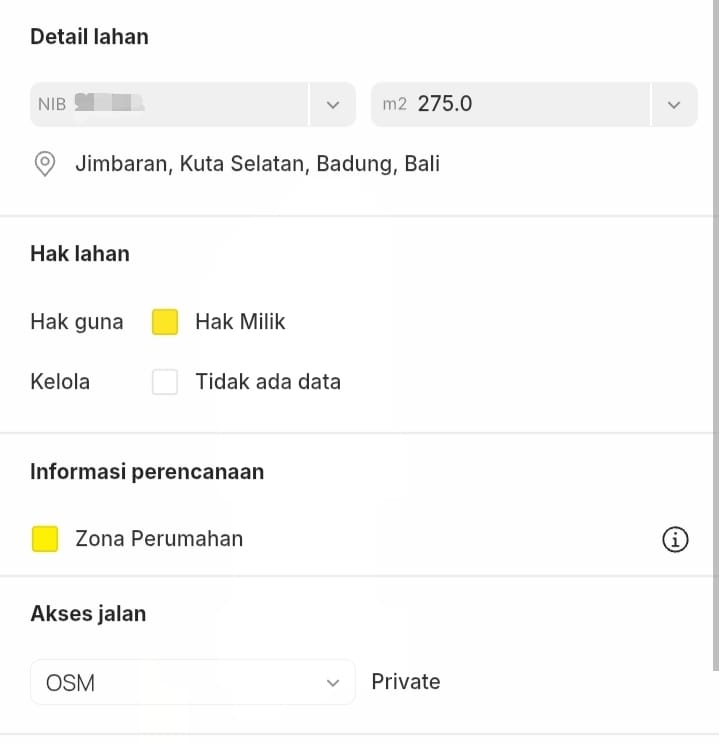Select the Hak Milik label
Image resolution: width=719 pixels, height=744 pixels.
(240, 322)
